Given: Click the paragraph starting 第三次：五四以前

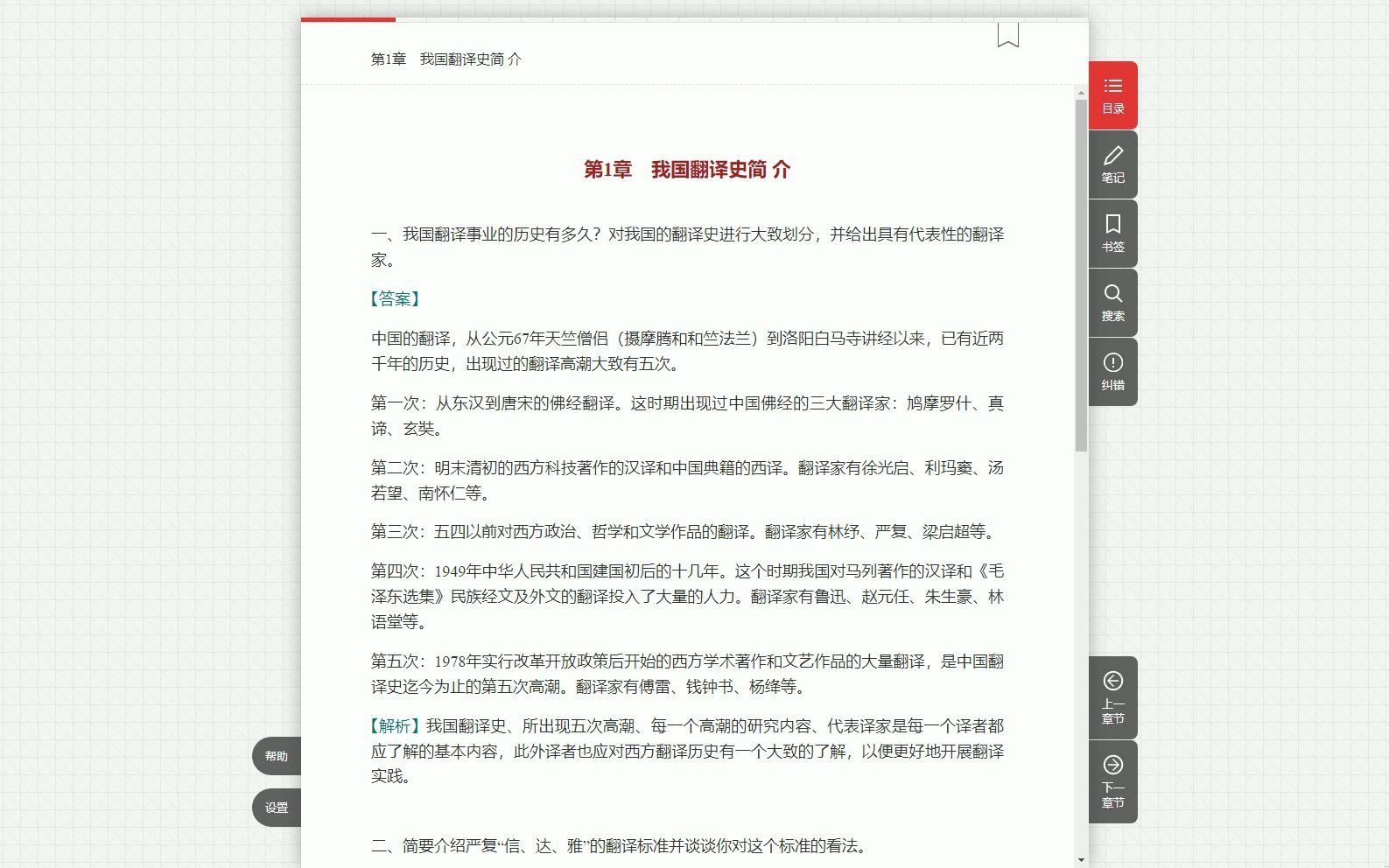Looking at the screenshot, I should [685, 532].
